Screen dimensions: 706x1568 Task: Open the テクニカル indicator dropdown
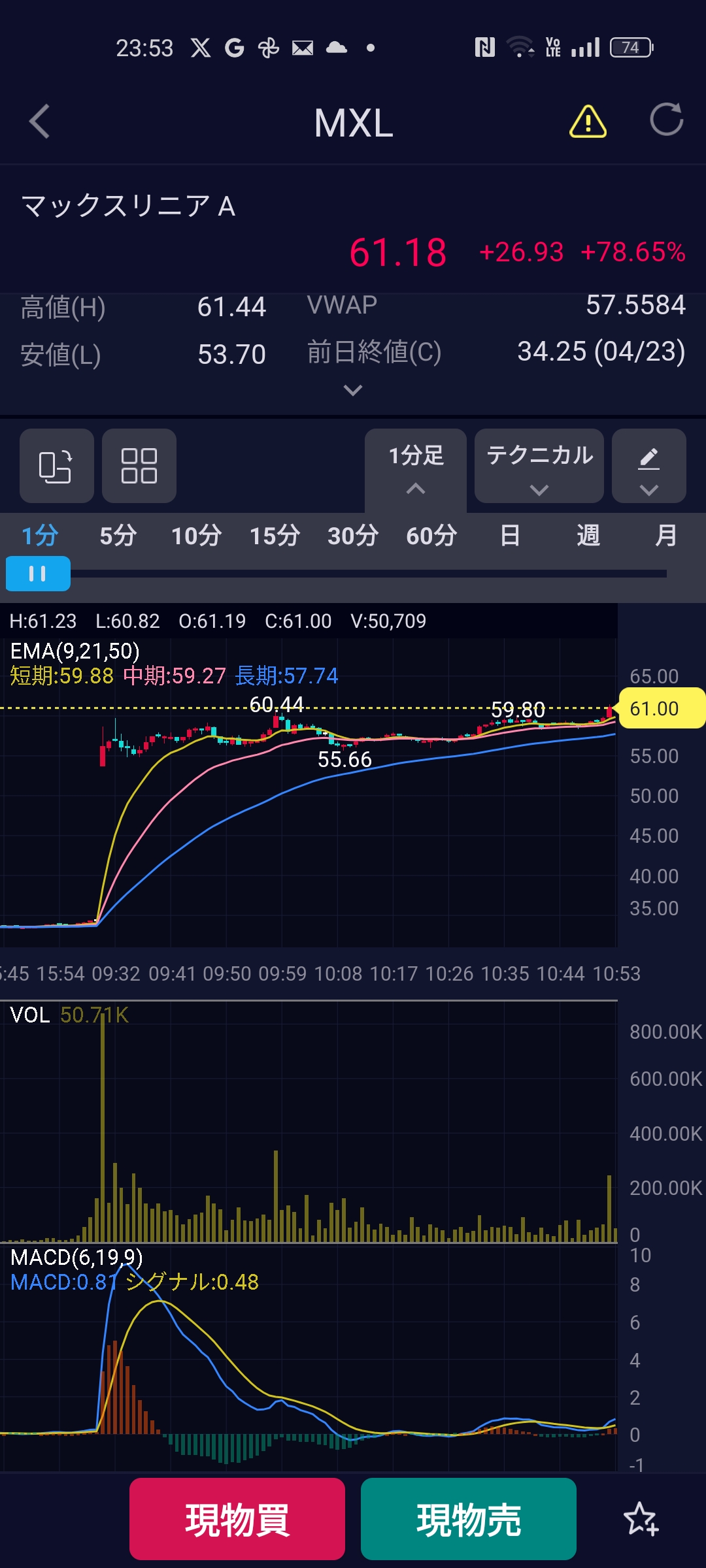click(x=539, y=466)
